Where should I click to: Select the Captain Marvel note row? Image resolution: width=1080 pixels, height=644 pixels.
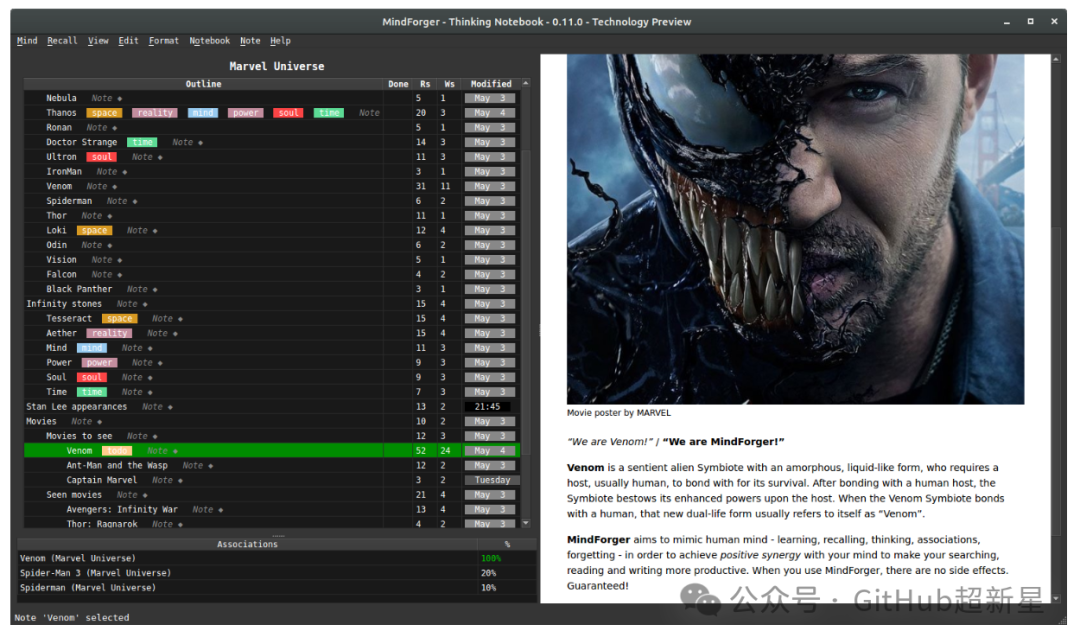coord(272,480)
